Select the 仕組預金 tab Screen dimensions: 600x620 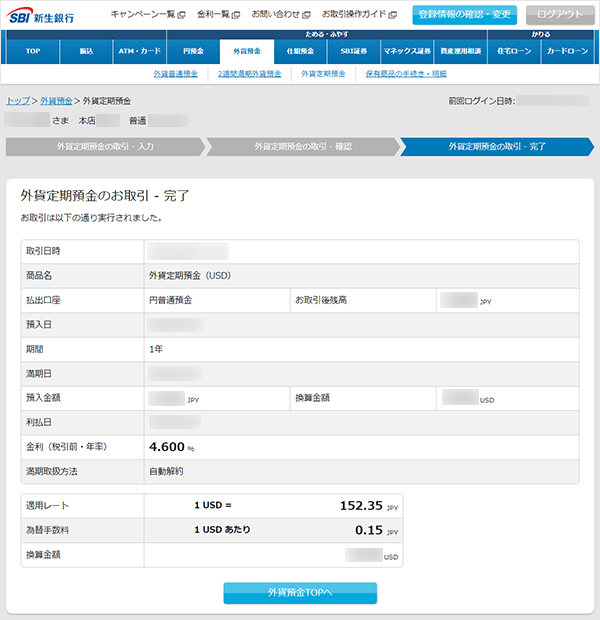299,50
